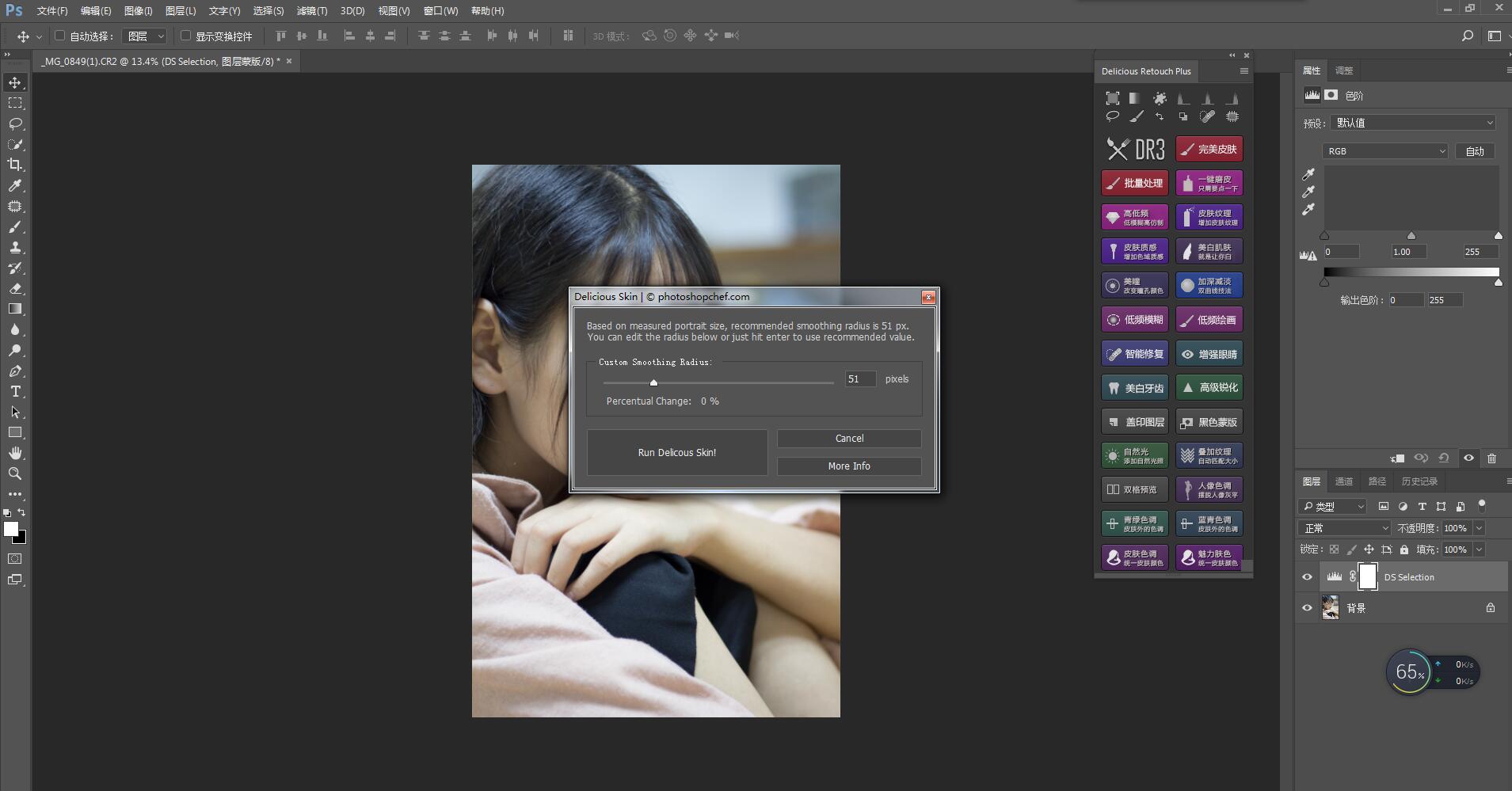Screen dimensions: 1512x791
Task: Click the 完美皮肤 plugin button
Action: [x=1209, y=149]
